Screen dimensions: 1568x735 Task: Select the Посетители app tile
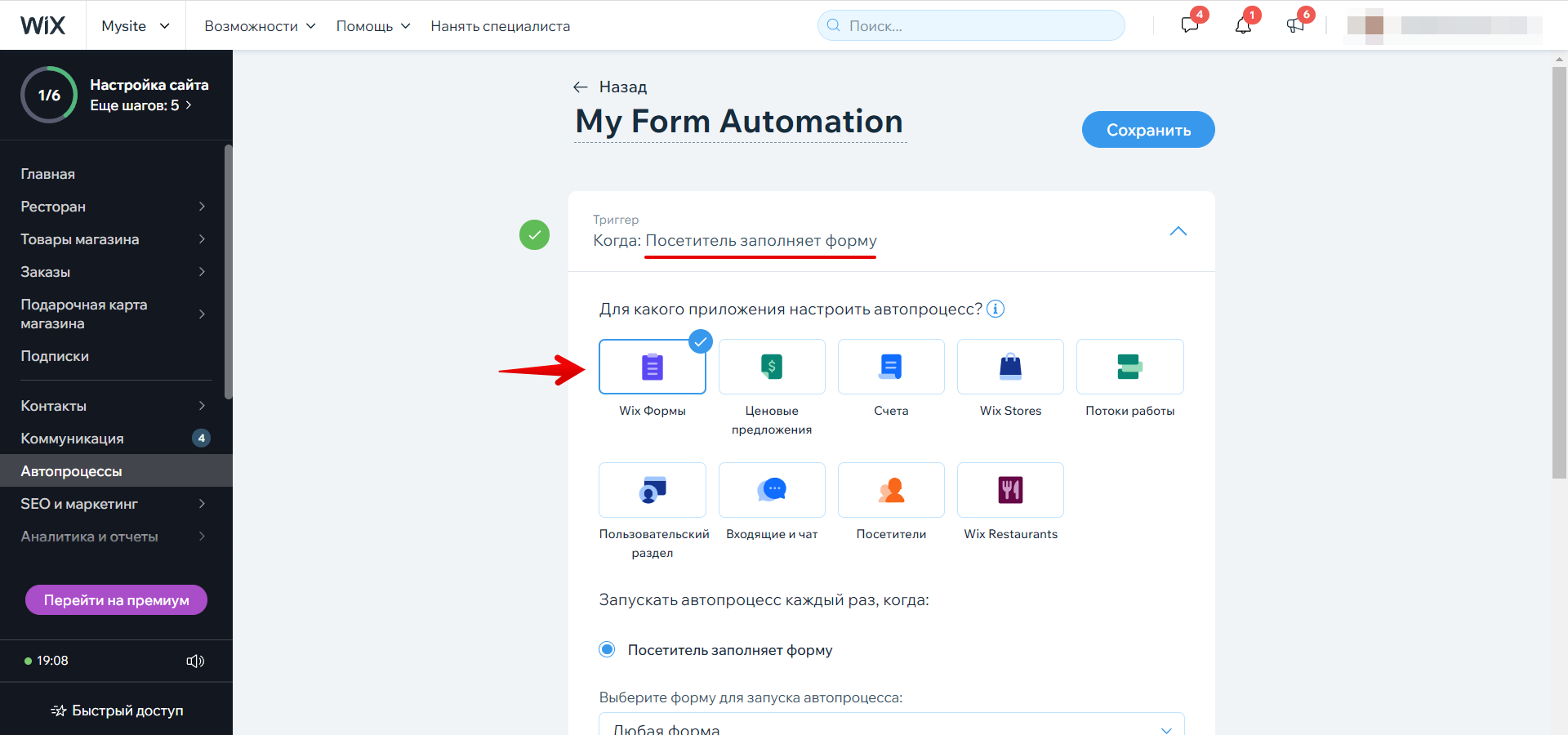tap(891, 490)
